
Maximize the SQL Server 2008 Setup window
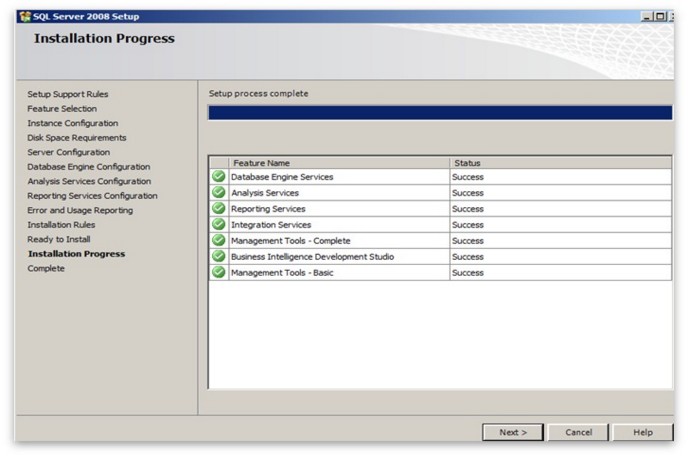pyautogui.click(x=659, y=17)
